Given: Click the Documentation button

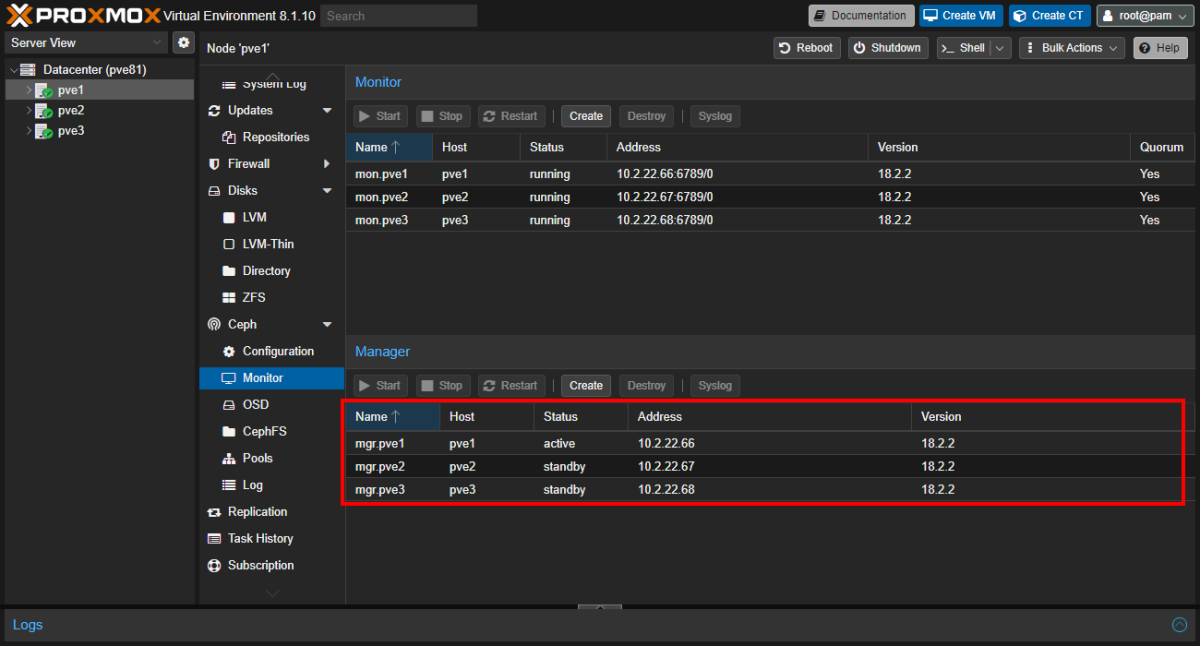Looking at the screenshot, I should (861, 16).
